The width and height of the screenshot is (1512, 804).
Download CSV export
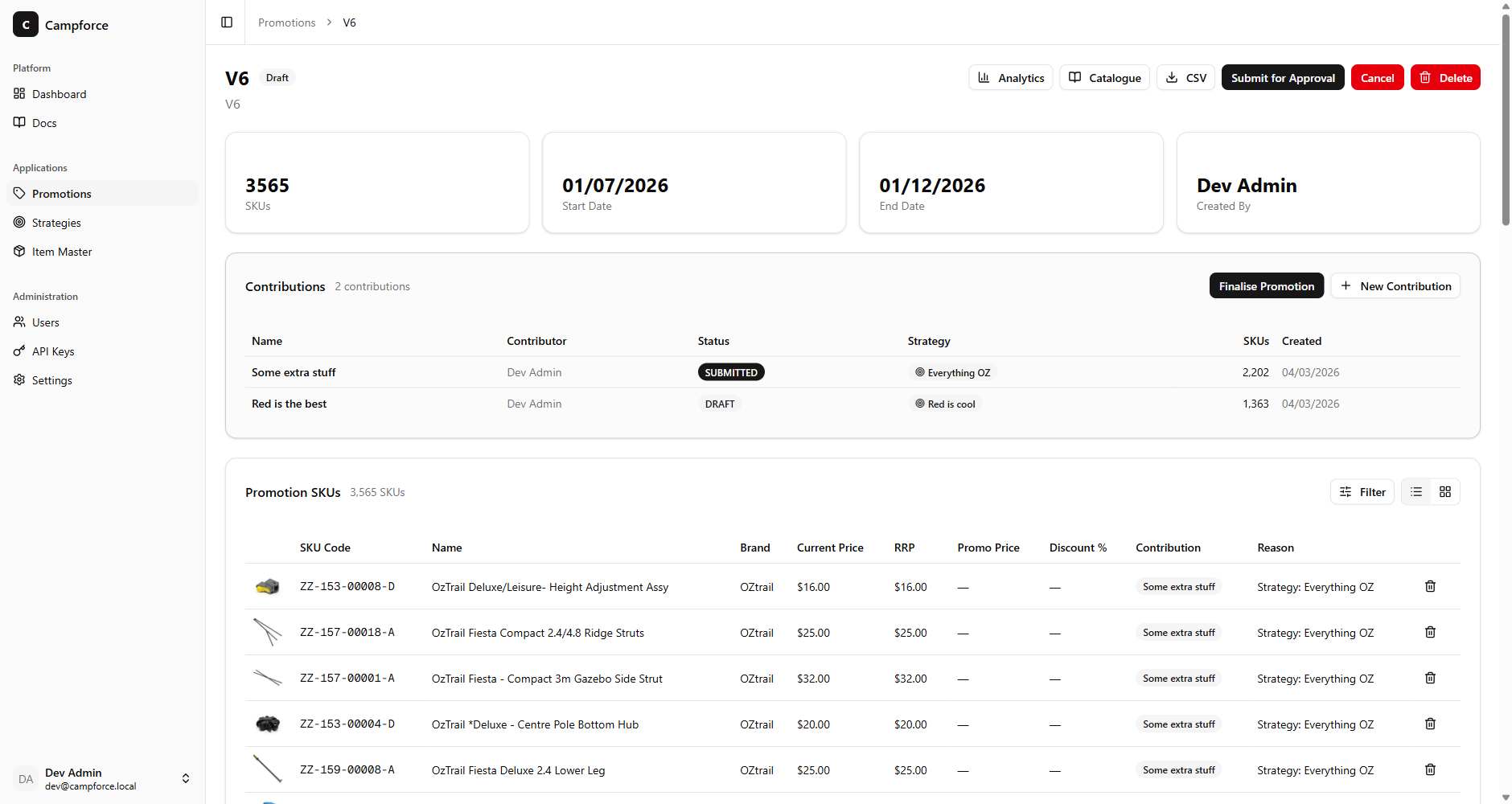[1185, 78]
